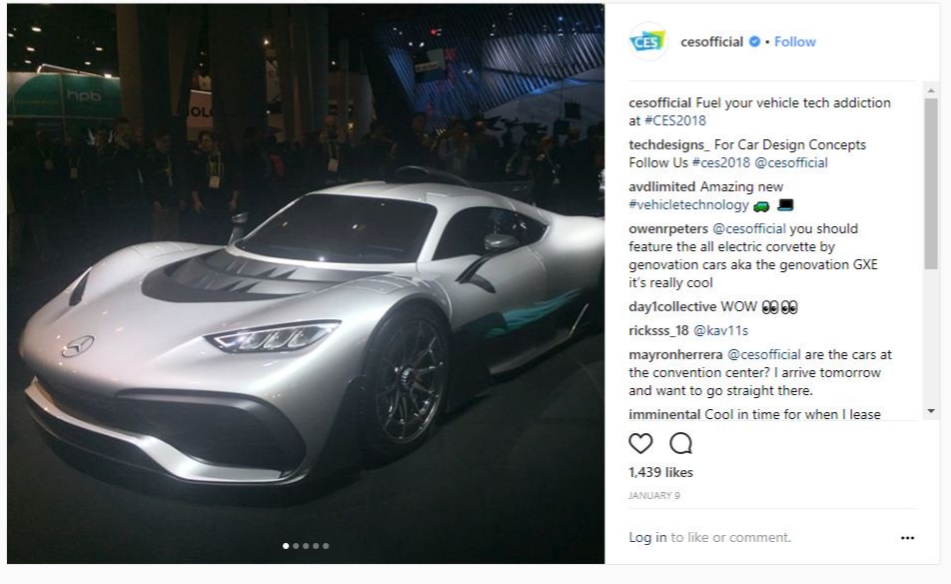Click the CES profile avatar
The height and width of the screenshot is (584, 951).
click(x=648, y=41)
